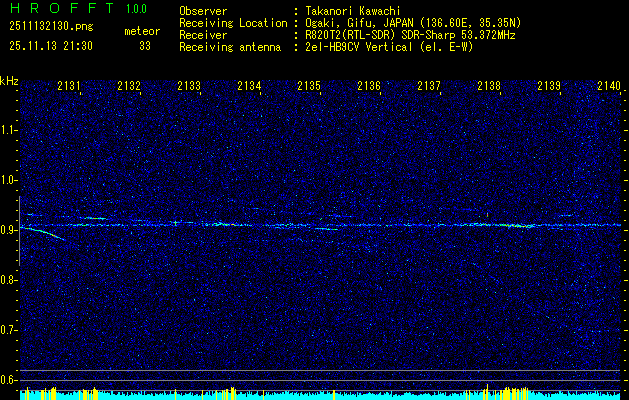The image size is (629, 400).
Task: Select the filename 2511132130.png
Action: coord(51,27)
